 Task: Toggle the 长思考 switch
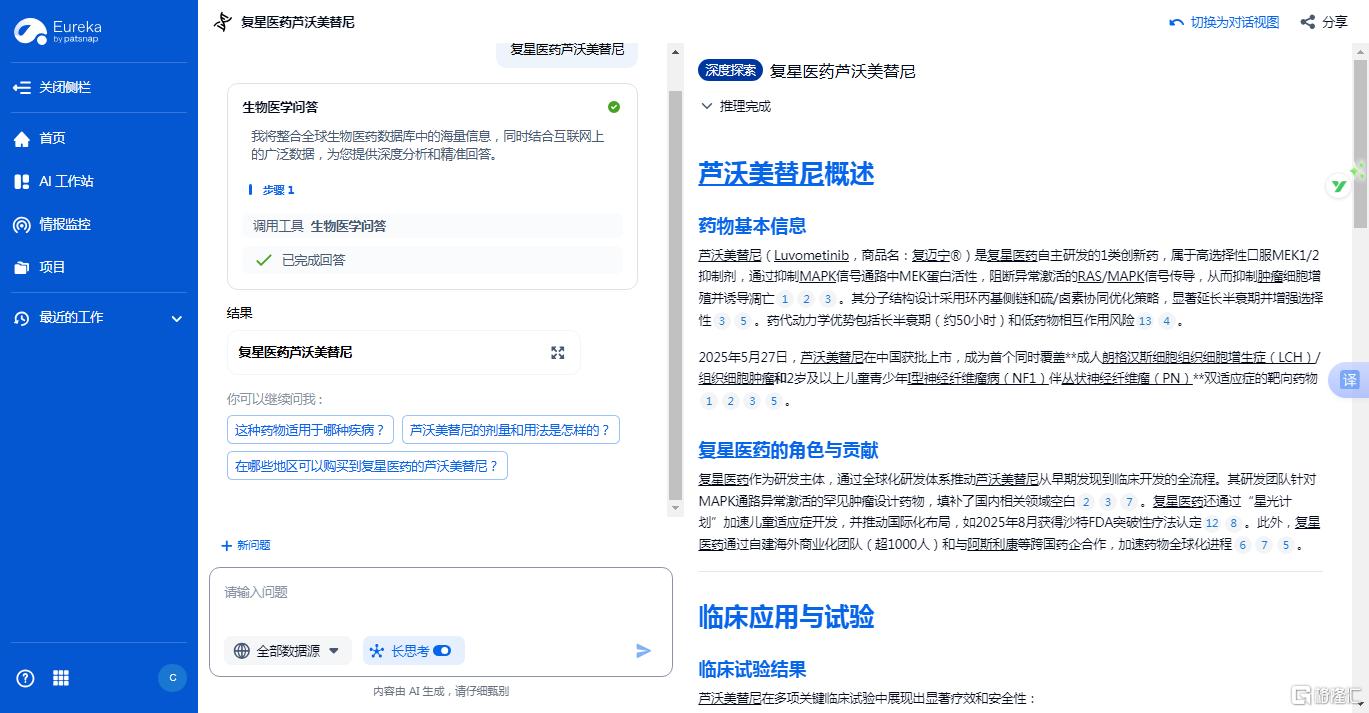click(442, 651)
